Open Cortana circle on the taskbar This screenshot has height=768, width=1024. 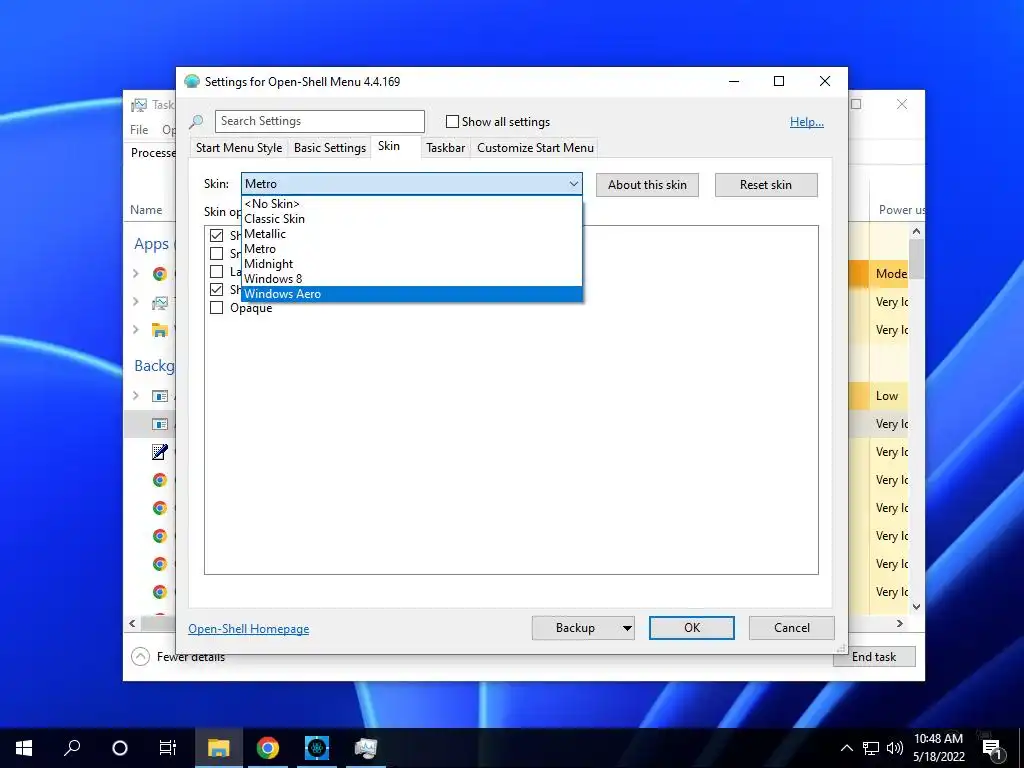(120, 748)
